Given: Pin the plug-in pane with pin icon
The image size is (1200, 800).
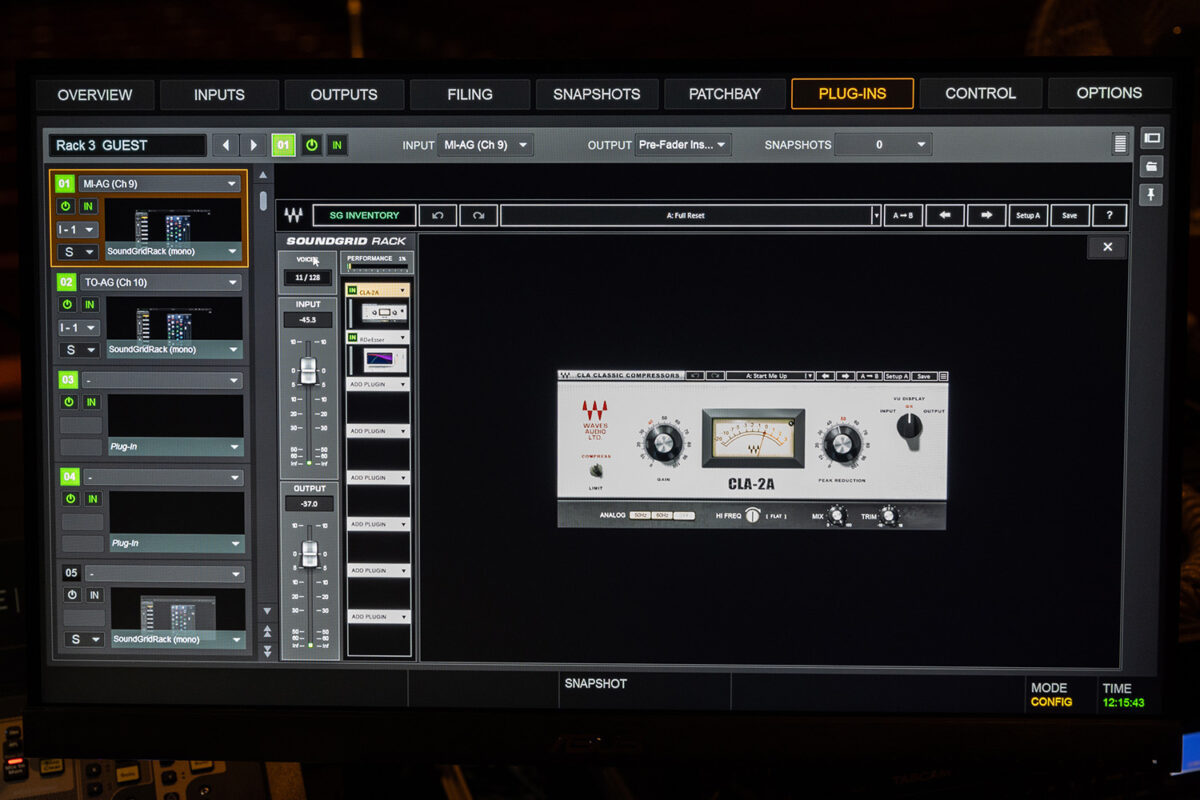Looking at the screenshot, I should (x=1151, y=194).
